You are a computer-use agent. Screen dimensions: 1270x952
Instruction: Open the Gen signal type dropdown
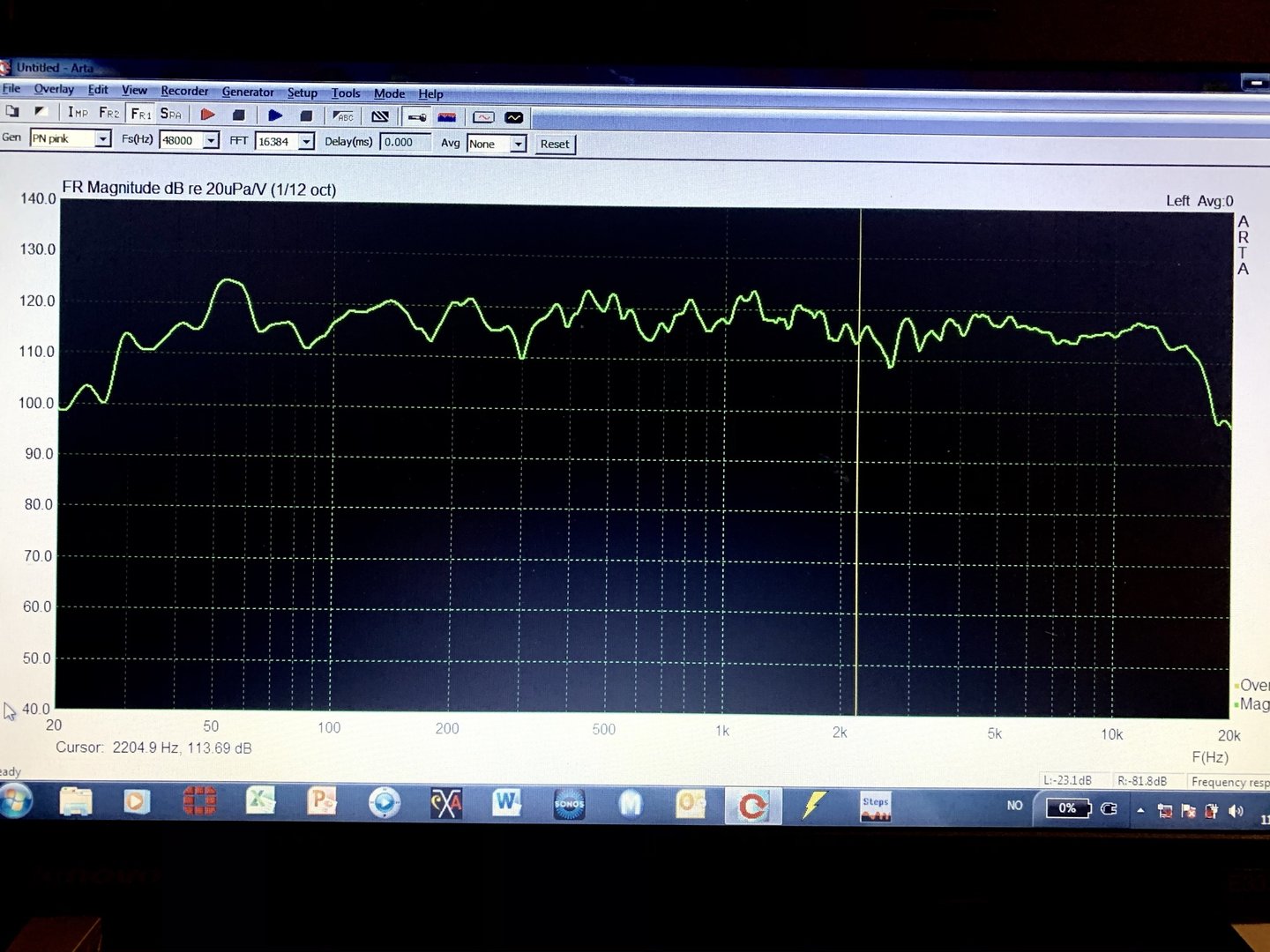point(103,138)
